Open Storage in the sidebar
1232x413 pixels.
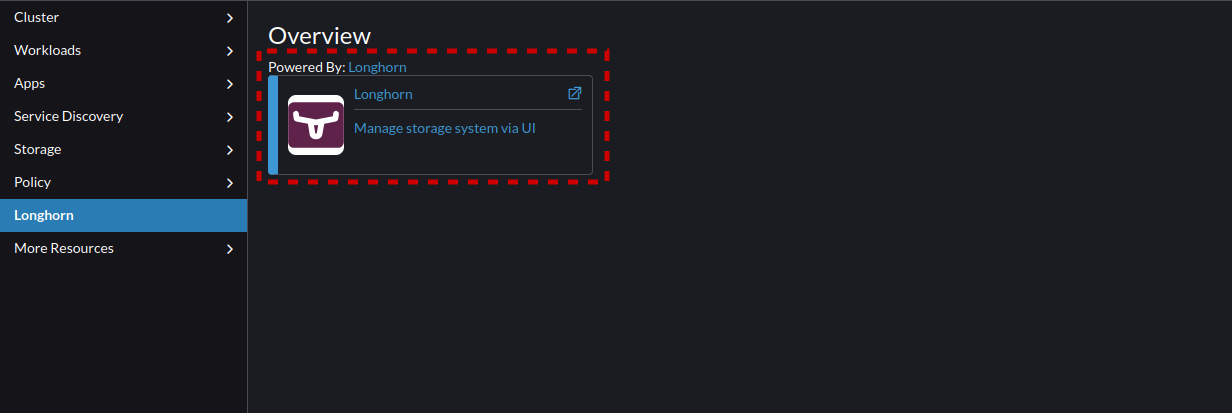(x=123, y=149)
